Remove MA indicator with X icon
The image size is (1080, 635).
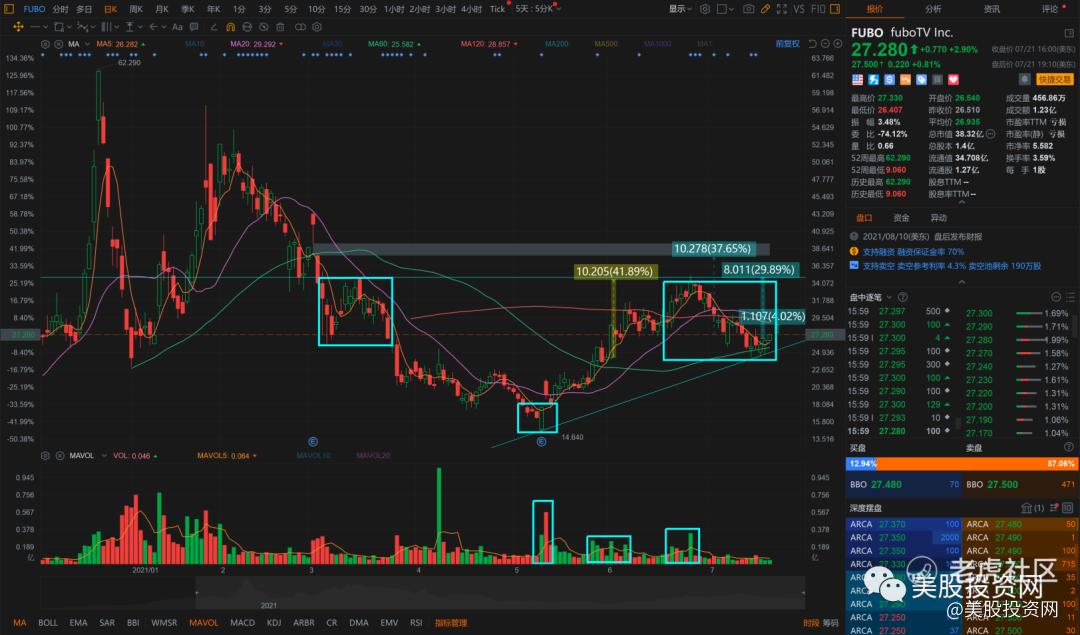[59, 44]
